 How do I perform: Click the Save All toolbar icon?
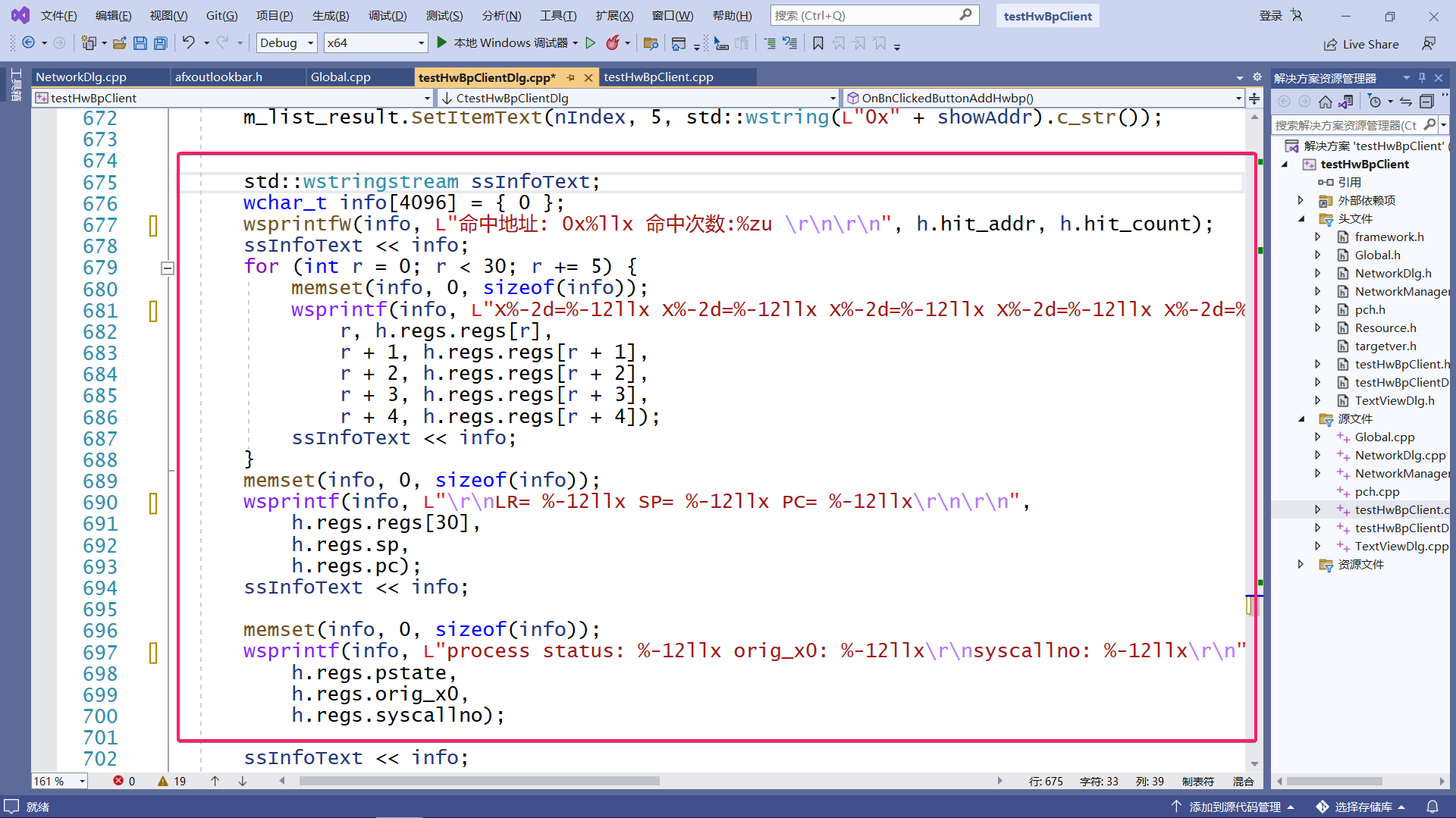160,43
